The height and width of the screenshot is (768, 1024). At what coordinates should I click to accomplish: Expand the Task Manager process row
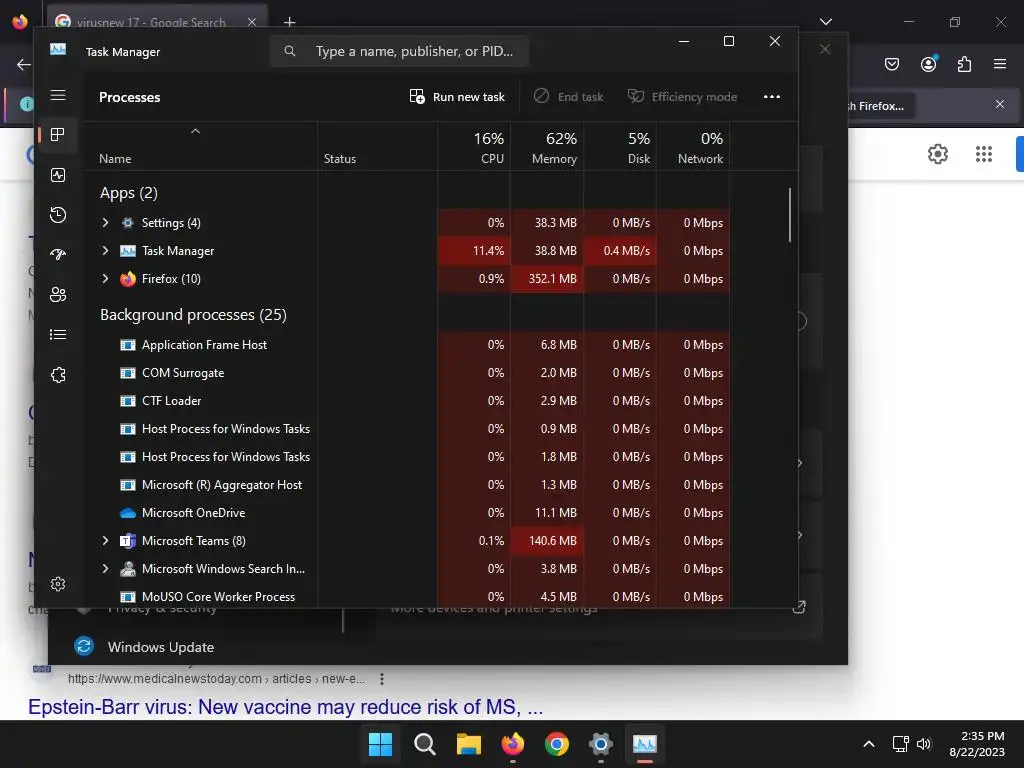click(x=105, y=251)
